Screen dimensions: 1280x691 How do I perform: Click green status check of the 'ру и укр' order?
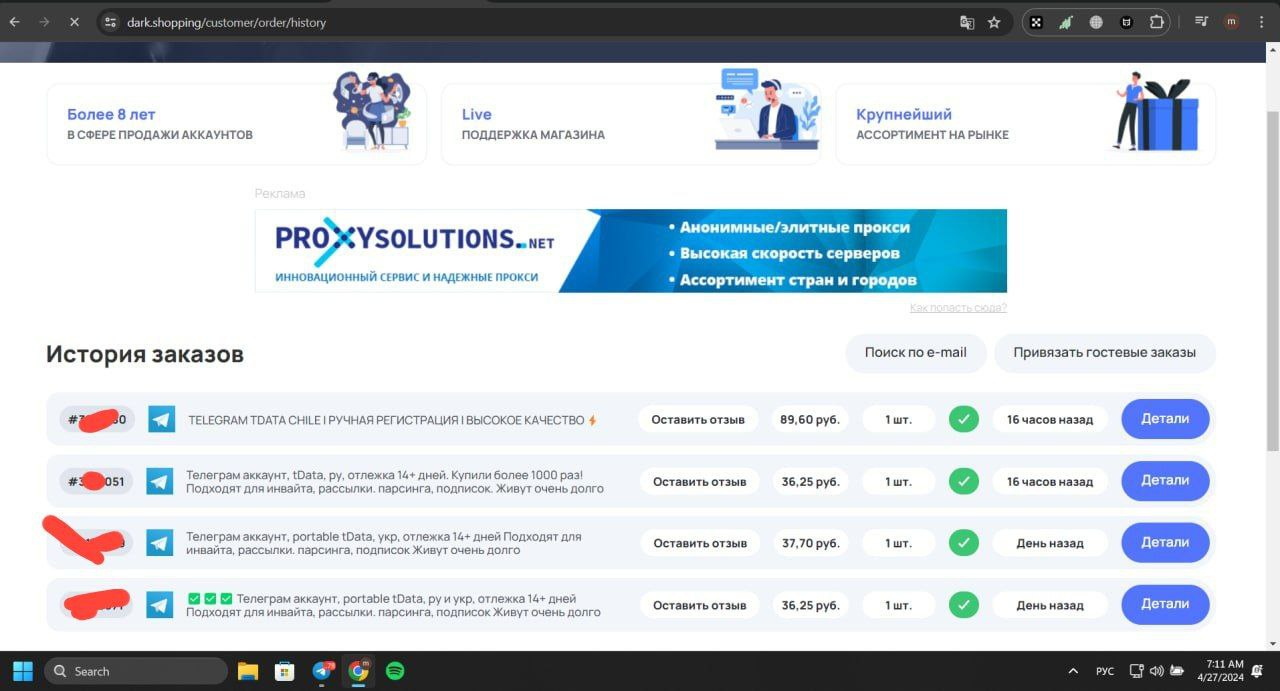coord(964,605)
